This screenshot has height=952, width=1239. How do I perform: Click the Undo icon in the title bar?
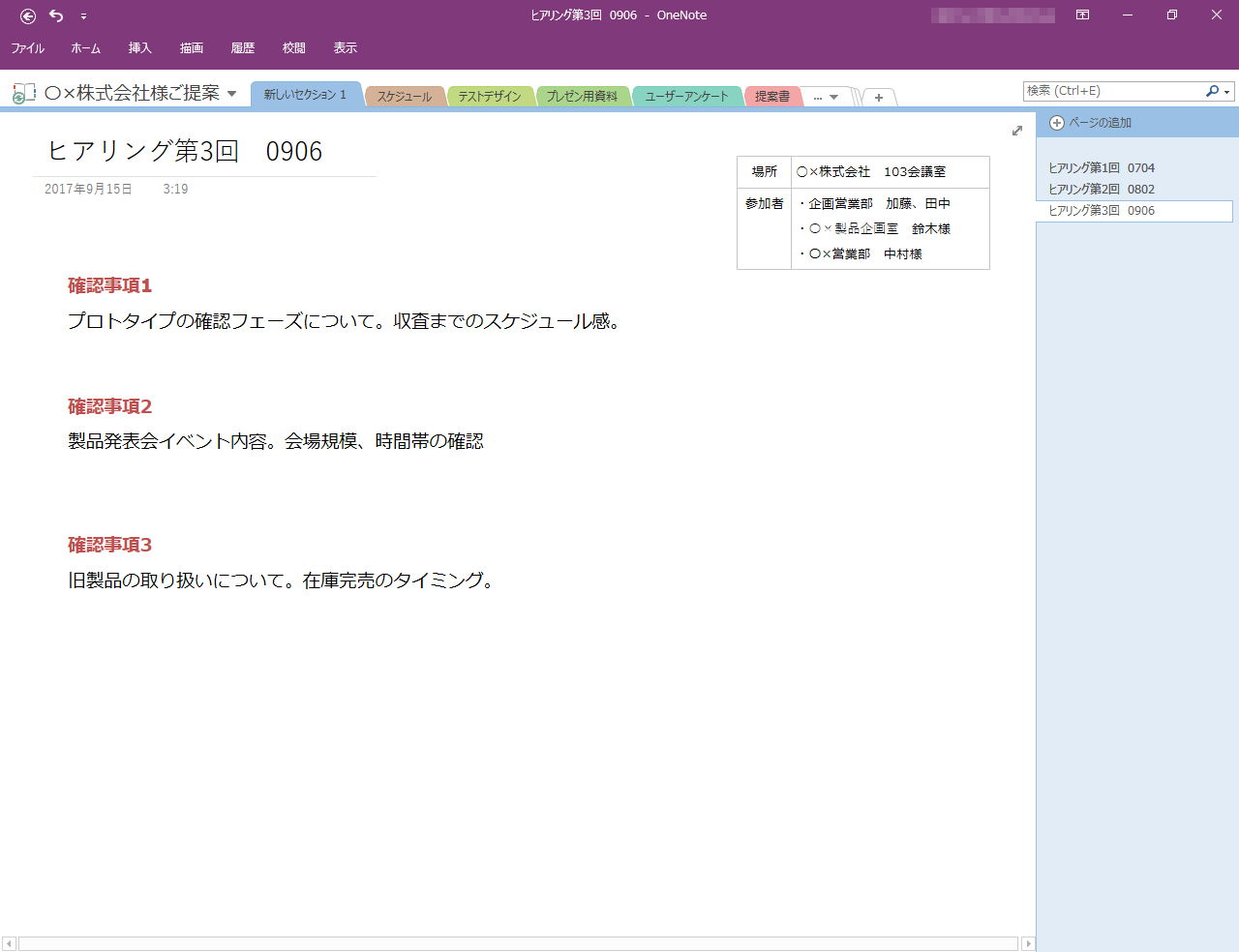(56, 15)
